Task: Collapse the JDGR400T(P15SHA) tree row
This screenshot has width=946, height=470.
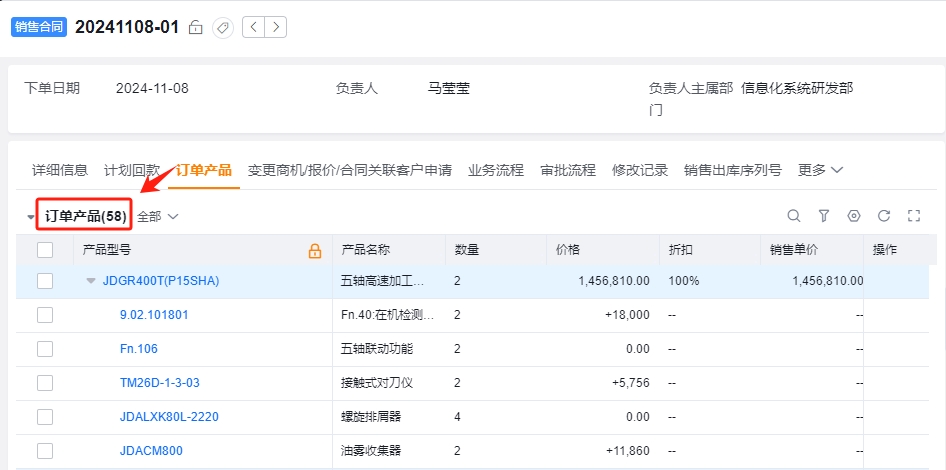Action: (x=91, y=281)
